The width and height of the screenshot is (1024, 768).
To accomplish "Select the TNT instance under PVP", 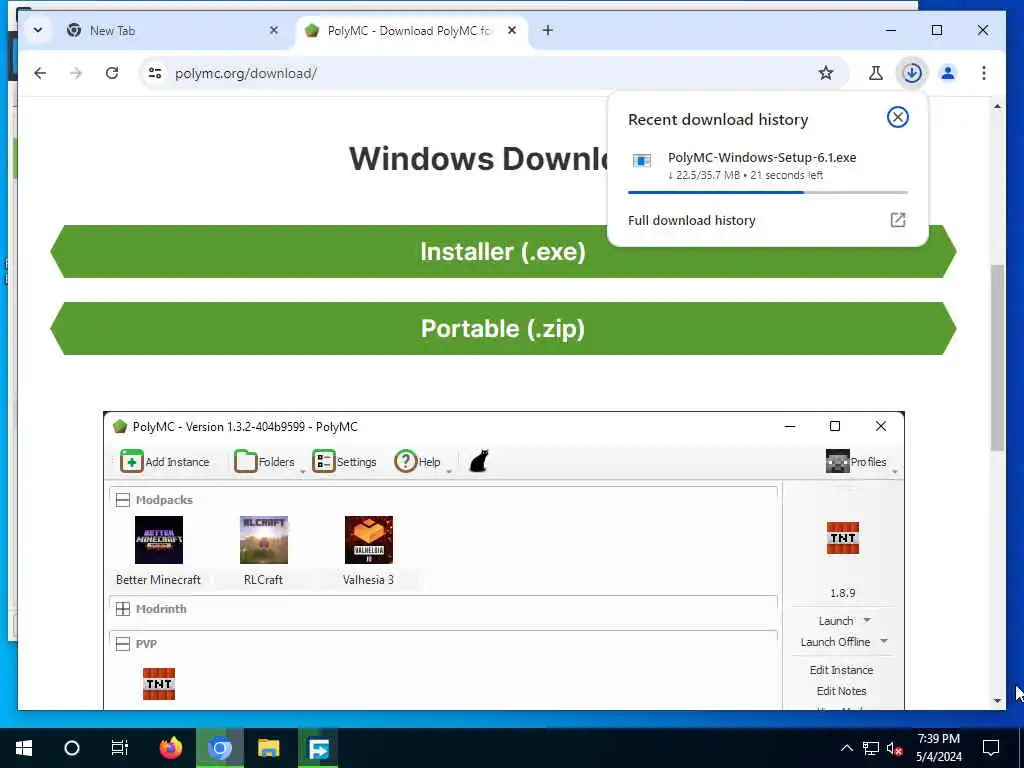I will pyautogui.click(x=159, y=684).
